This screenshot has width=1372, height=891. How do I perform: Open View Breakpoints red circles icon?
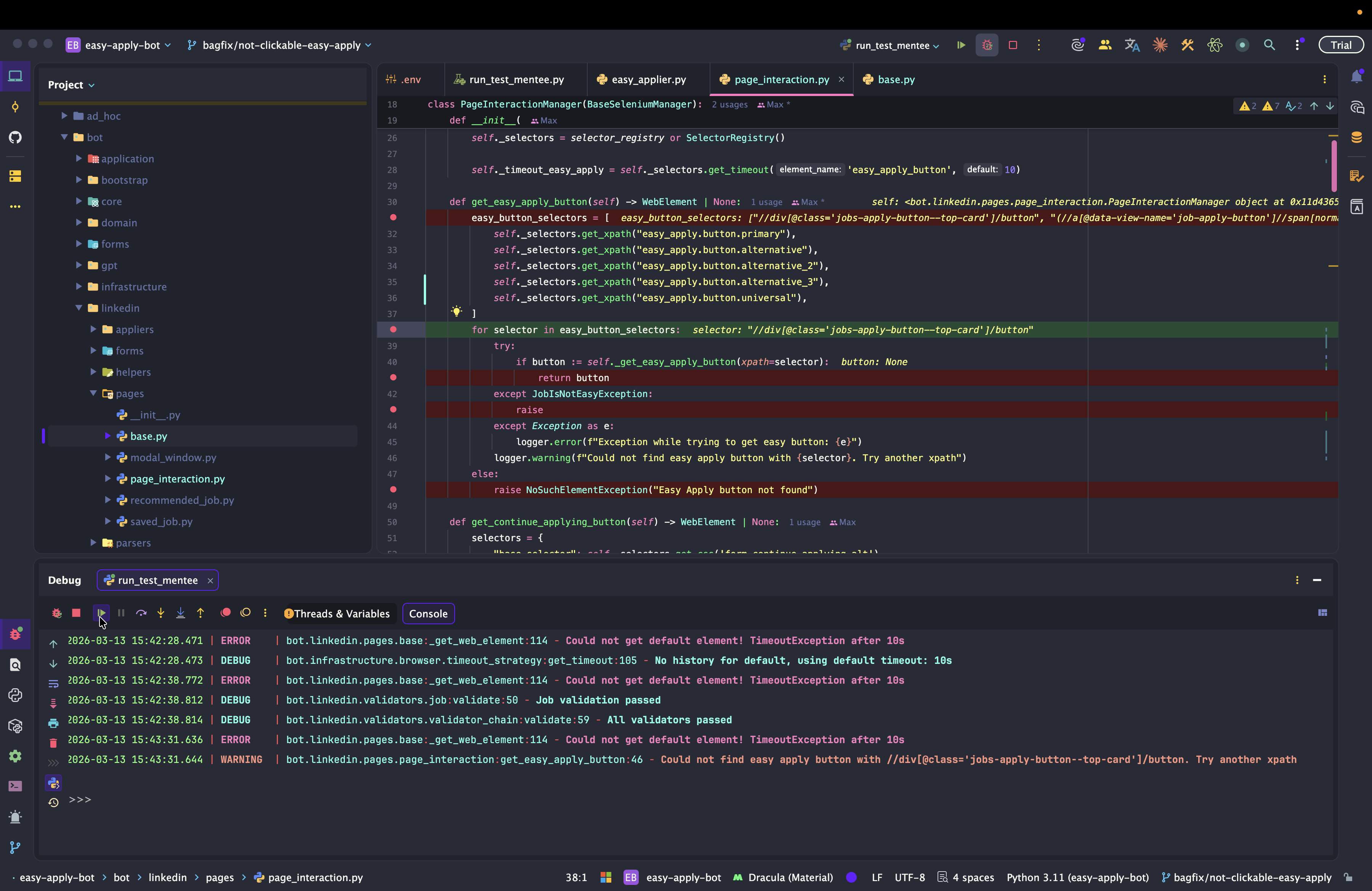225,613
